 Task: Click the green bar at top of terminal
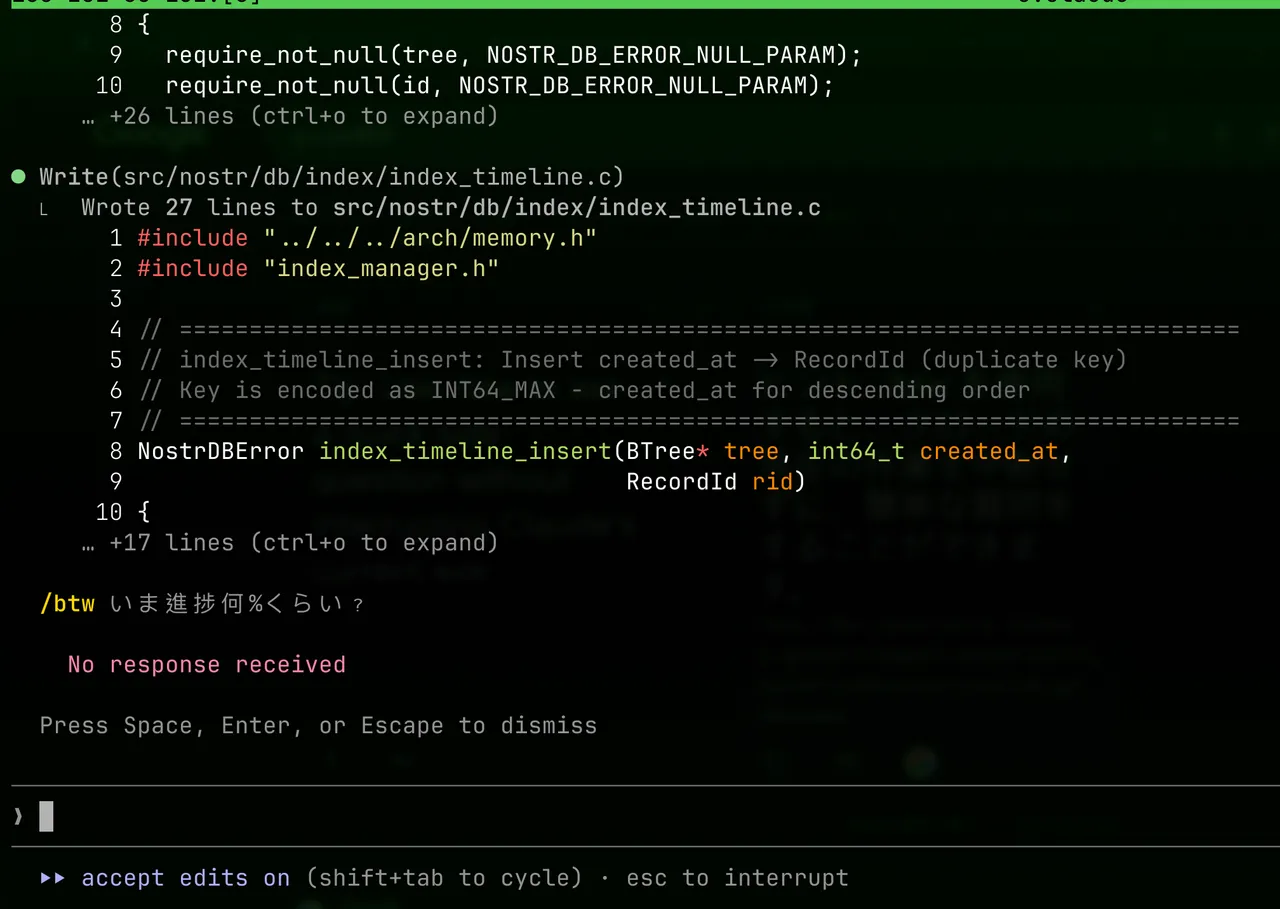[640, 4]
